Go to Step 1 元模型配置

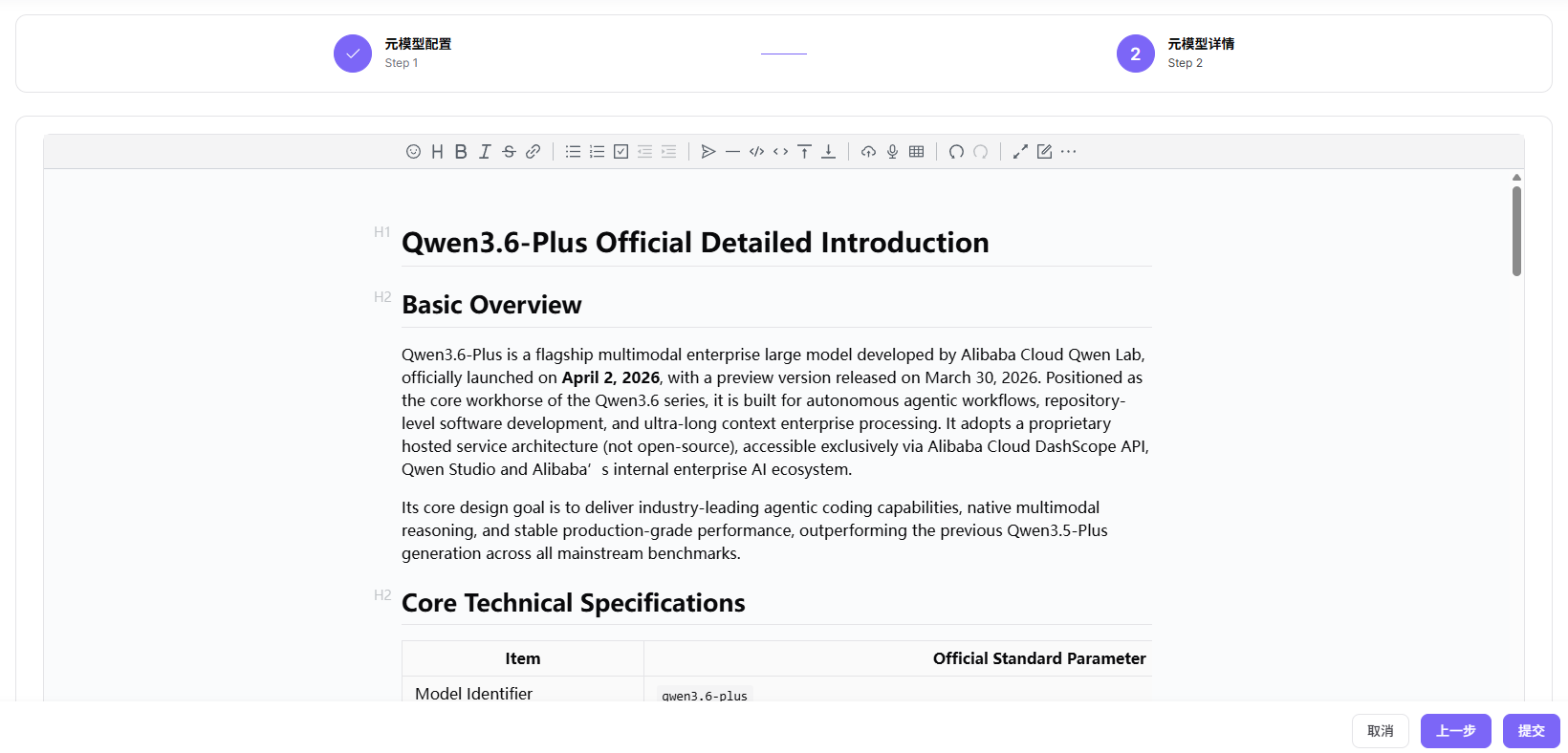click(x=392, y=54)
